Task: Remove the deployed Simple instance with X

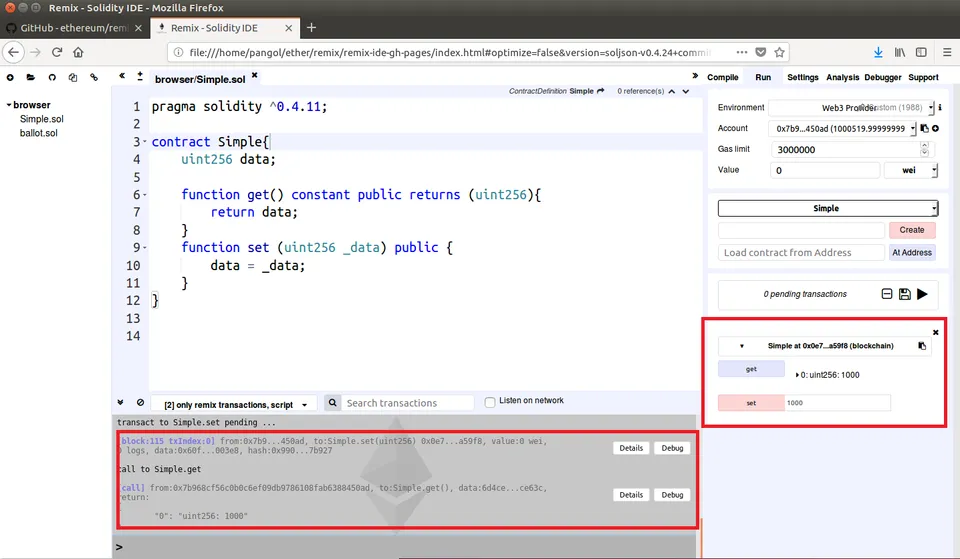Action: coord(936,332)
